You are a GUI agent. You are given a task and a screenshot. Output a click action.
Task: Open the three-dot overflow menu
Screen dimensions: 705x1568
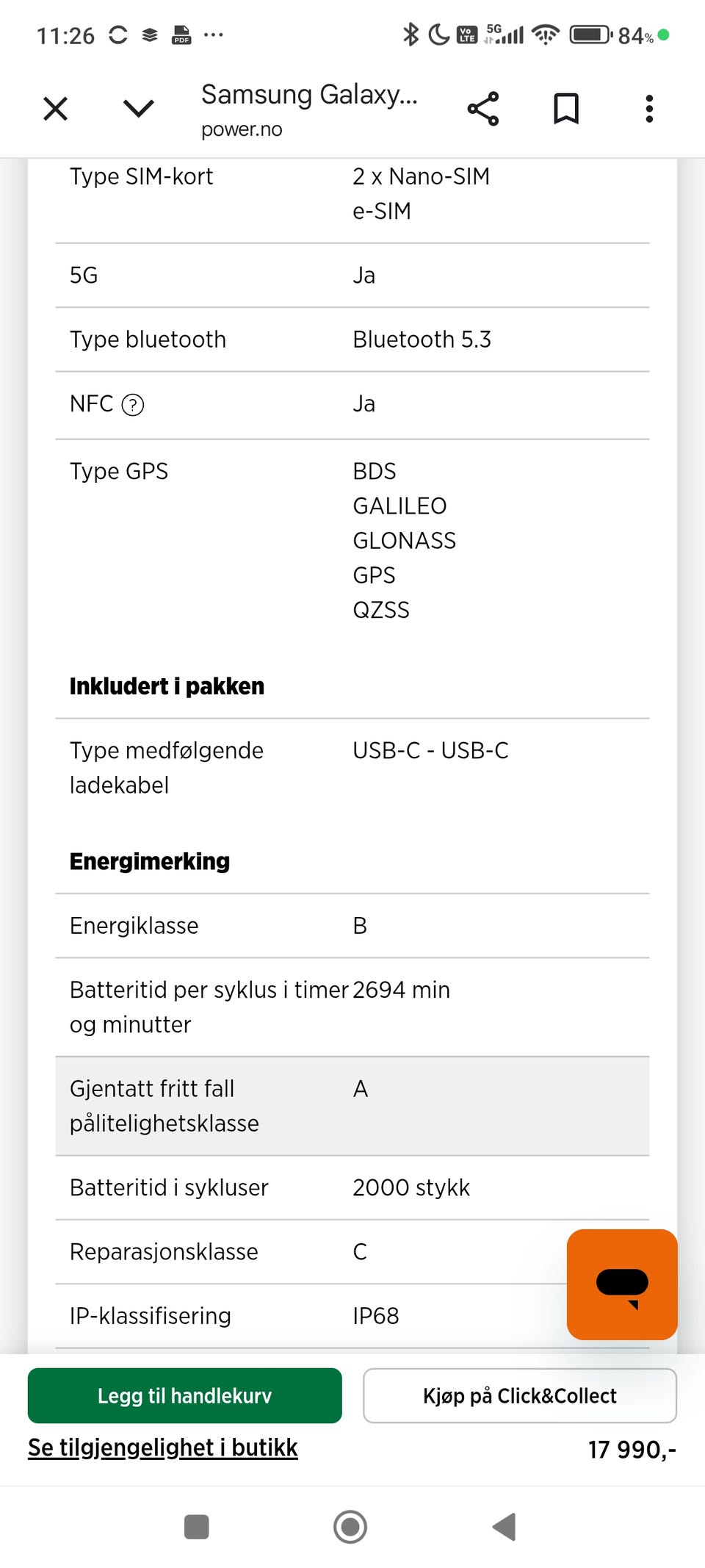coord(649,109)
